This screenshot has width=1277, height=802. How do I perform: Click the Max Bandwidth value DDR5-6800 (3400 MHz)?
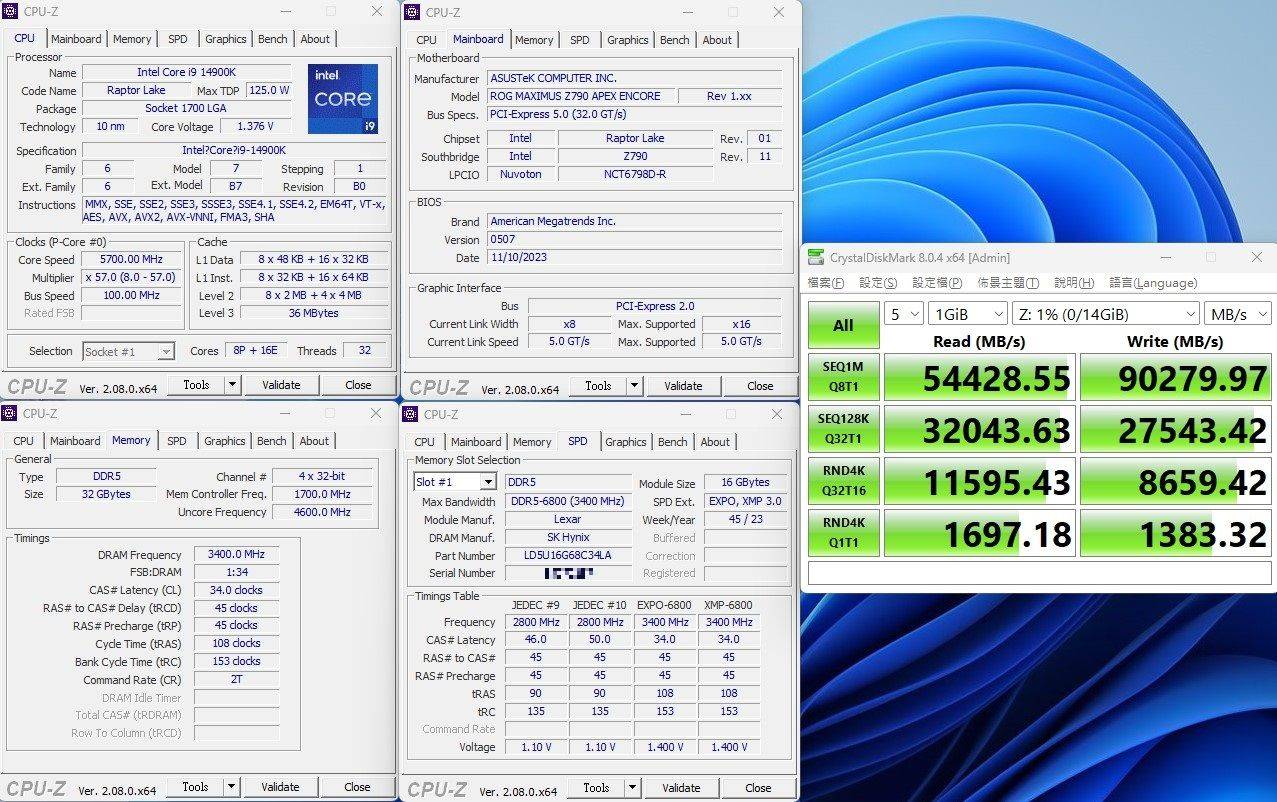click(567, 501)
